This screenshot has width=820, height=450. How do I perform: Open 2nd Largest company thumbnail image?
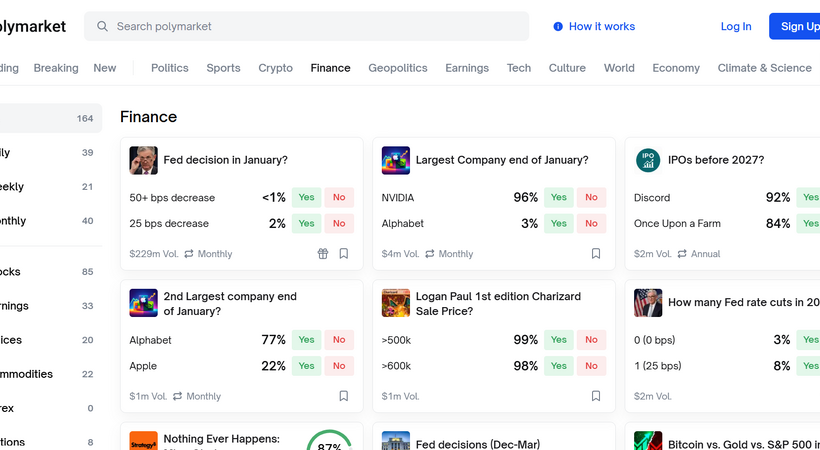click(x=143, y=303)
